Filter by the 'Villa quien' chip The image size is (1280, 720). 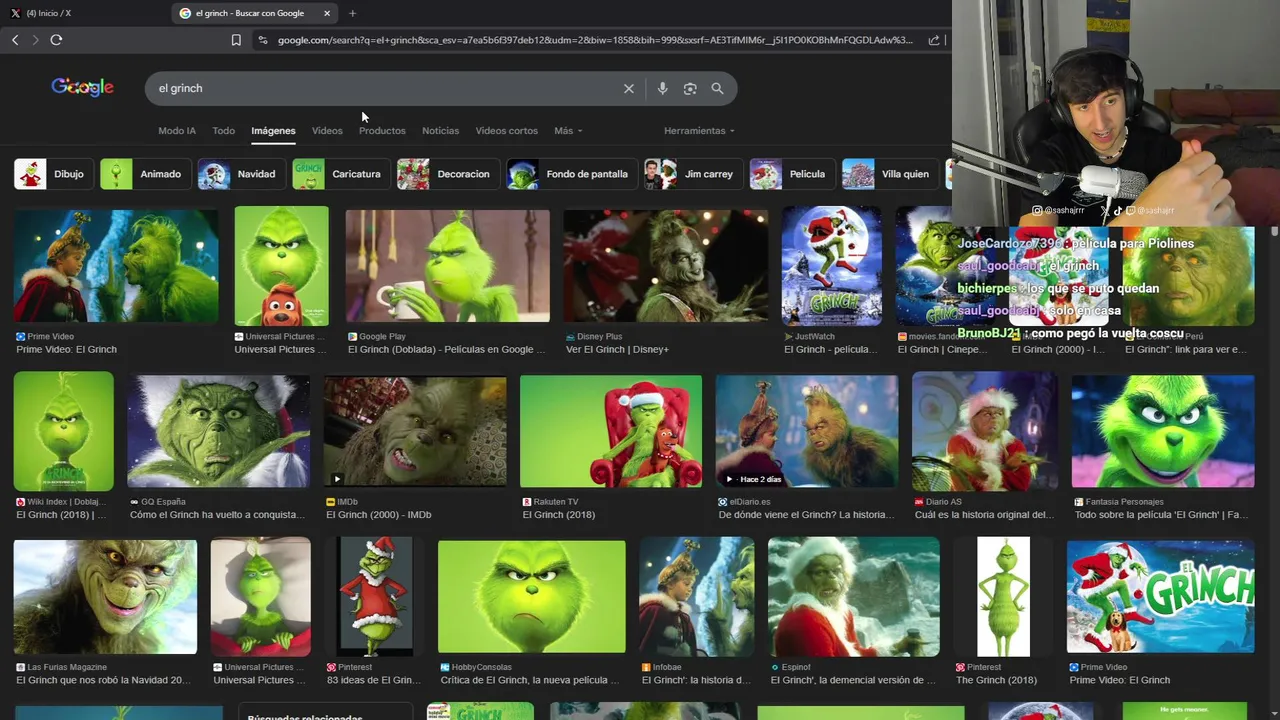[890, 174]
